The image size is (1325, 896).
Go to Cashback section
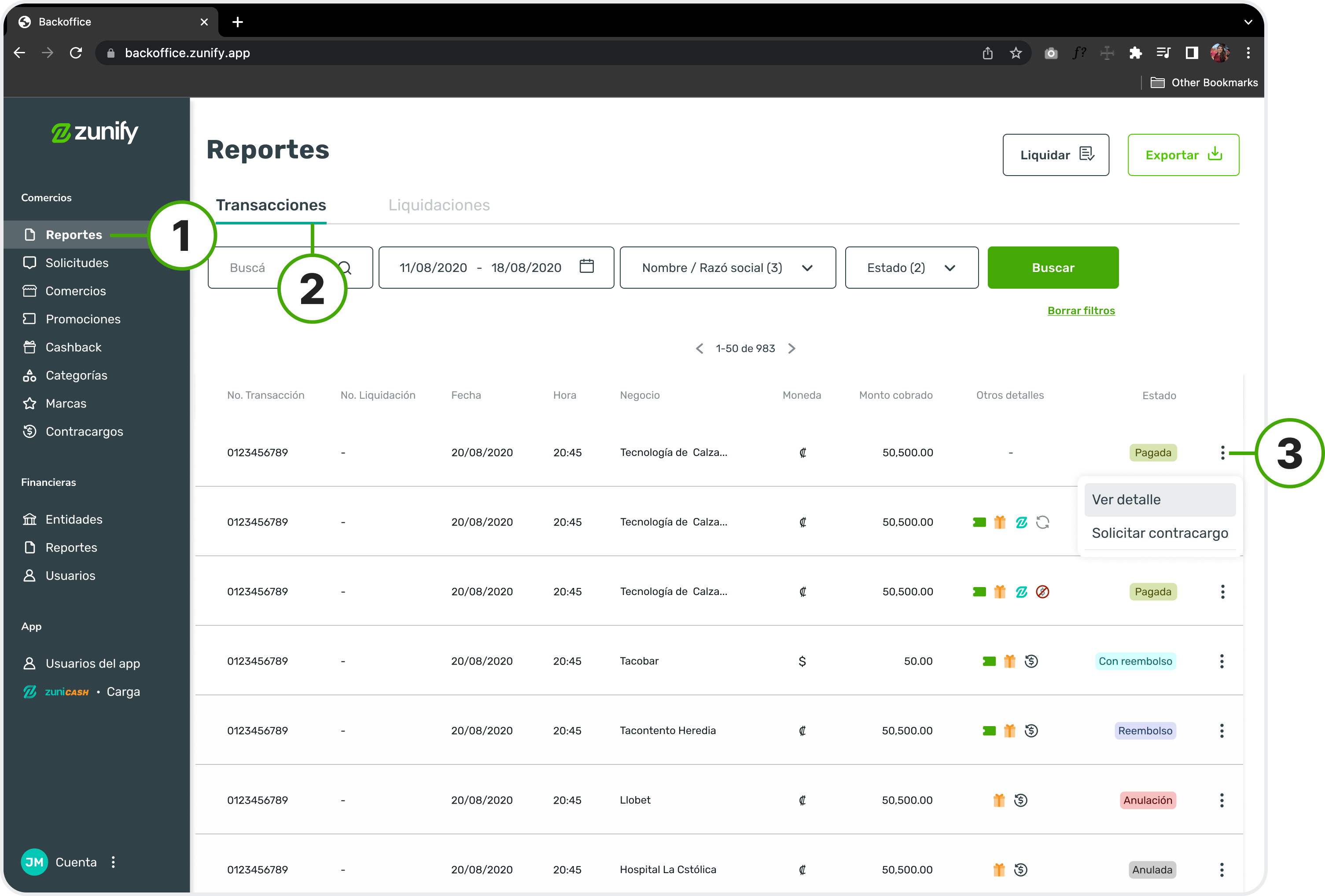point(73,347)
